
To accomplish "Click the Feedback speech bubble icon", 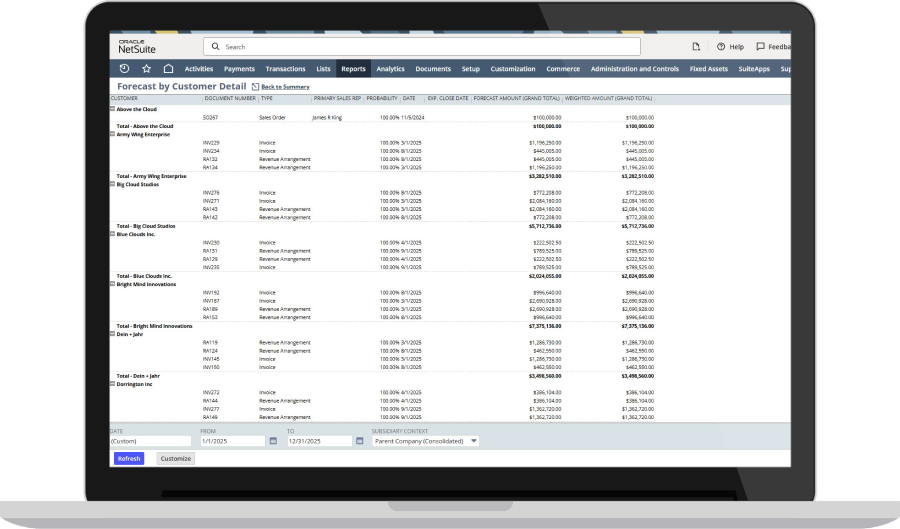I will point(761,47).
